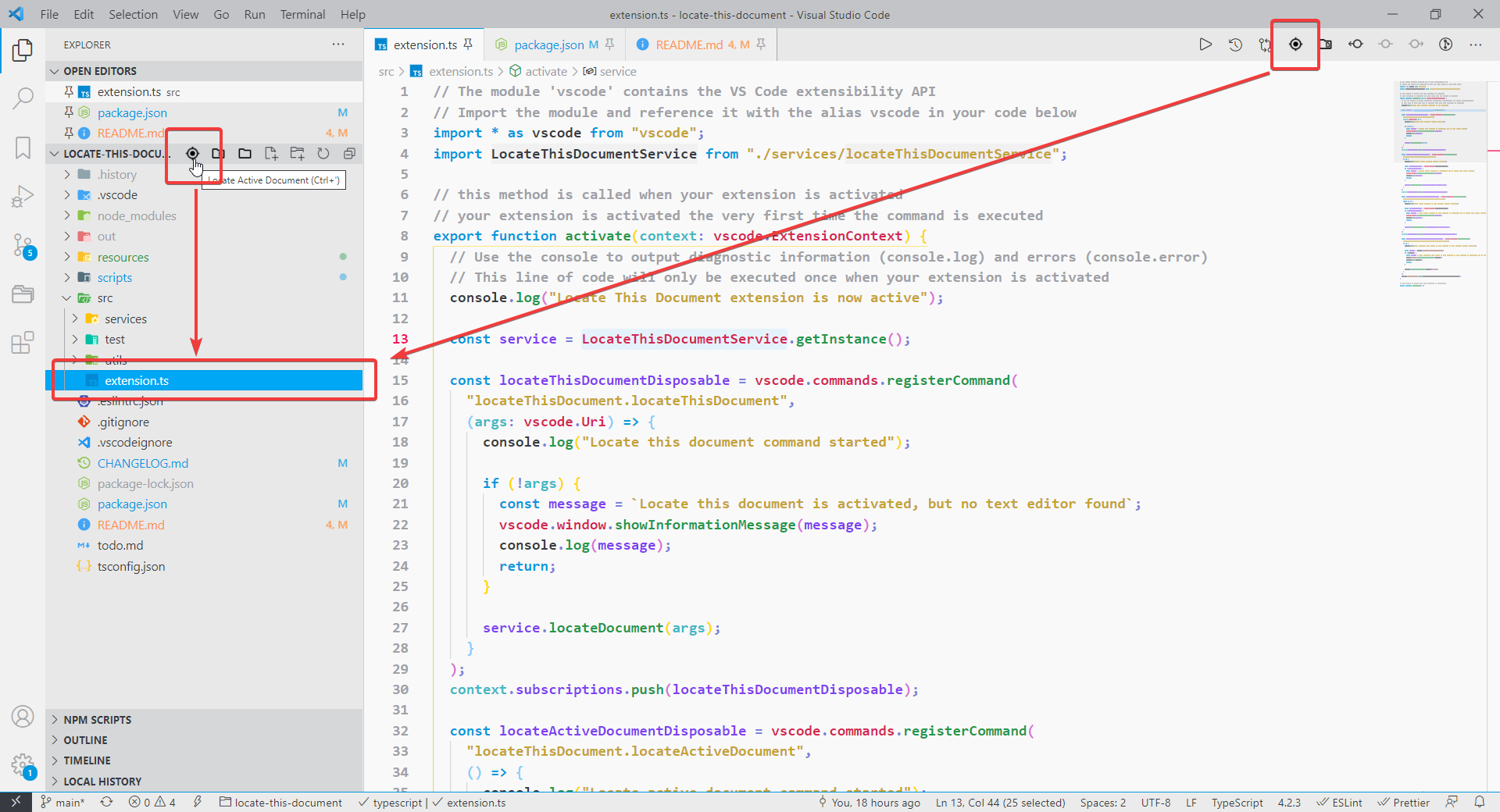Open the Extensions view
Screen dimensions: 1500x812
click(23, 343)
